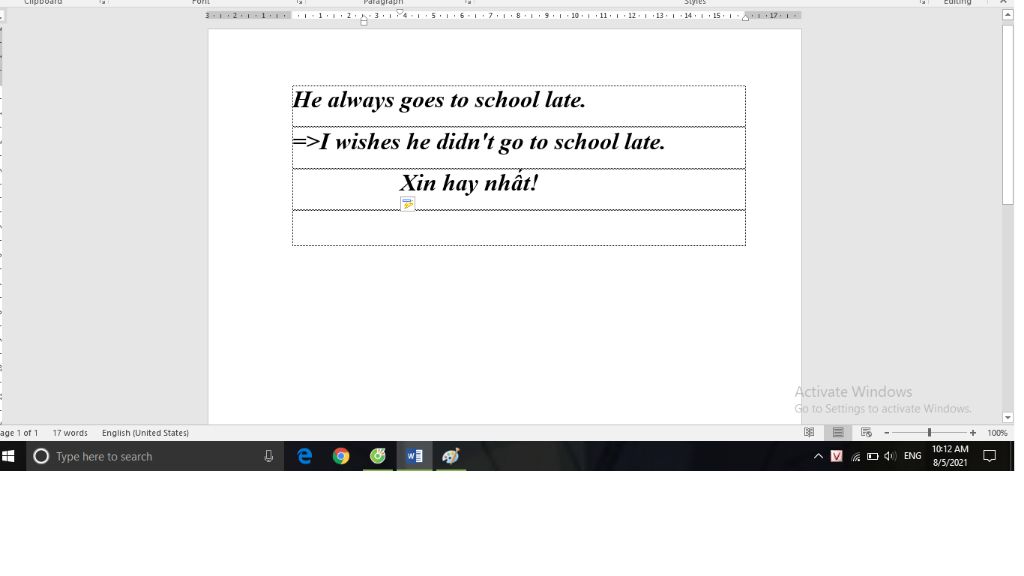Click the zoom in plus button
Viewport: 1024px width, 576px height.
[x=972, y=433]
